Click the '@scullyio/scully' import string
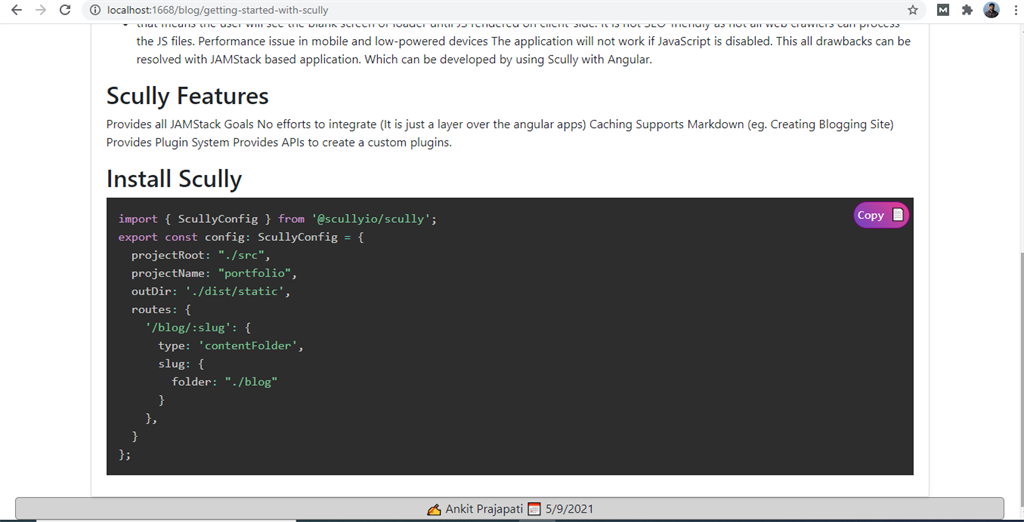1024x522 pixels. [371, 219]
